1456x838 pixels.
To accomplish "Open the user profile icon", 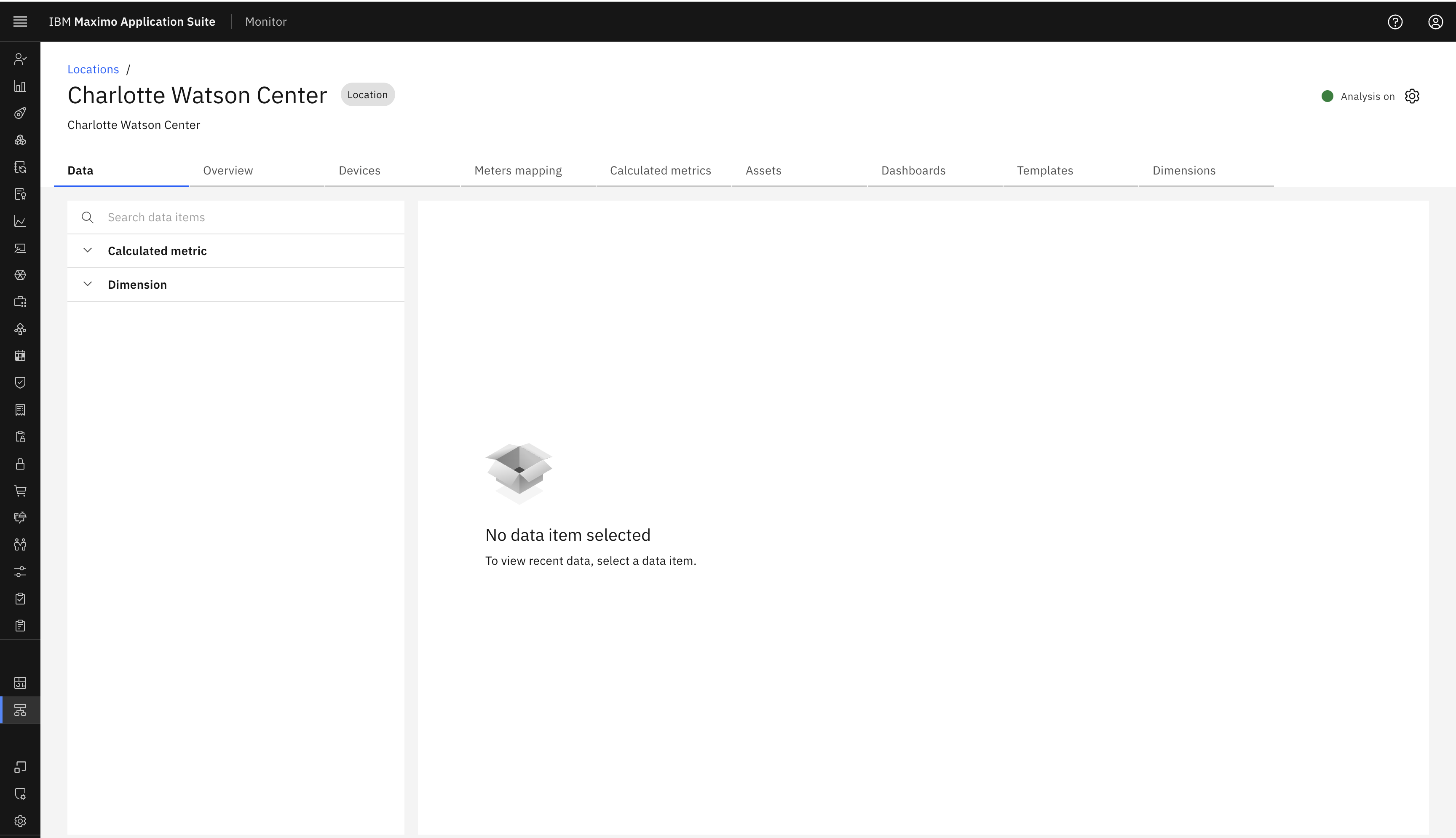I will coord(1435,22).
